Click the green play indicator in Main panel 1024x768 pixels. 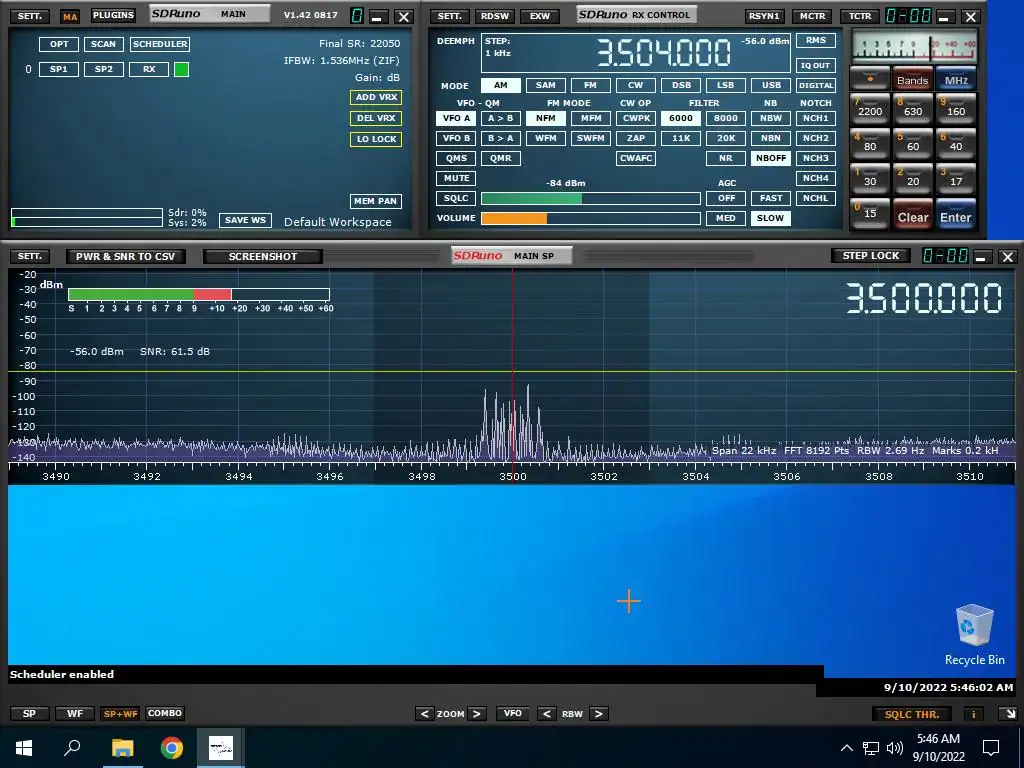pyautogui.click(x=182, y=69)
